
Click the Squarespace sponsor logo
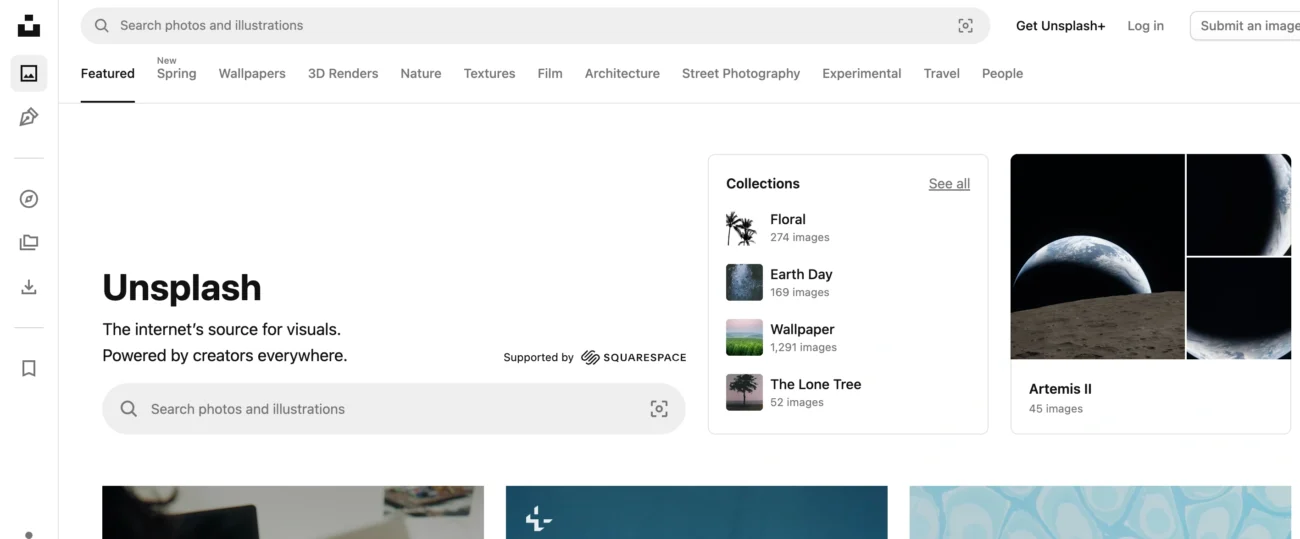pyautogui.click(x=633, y=357)
